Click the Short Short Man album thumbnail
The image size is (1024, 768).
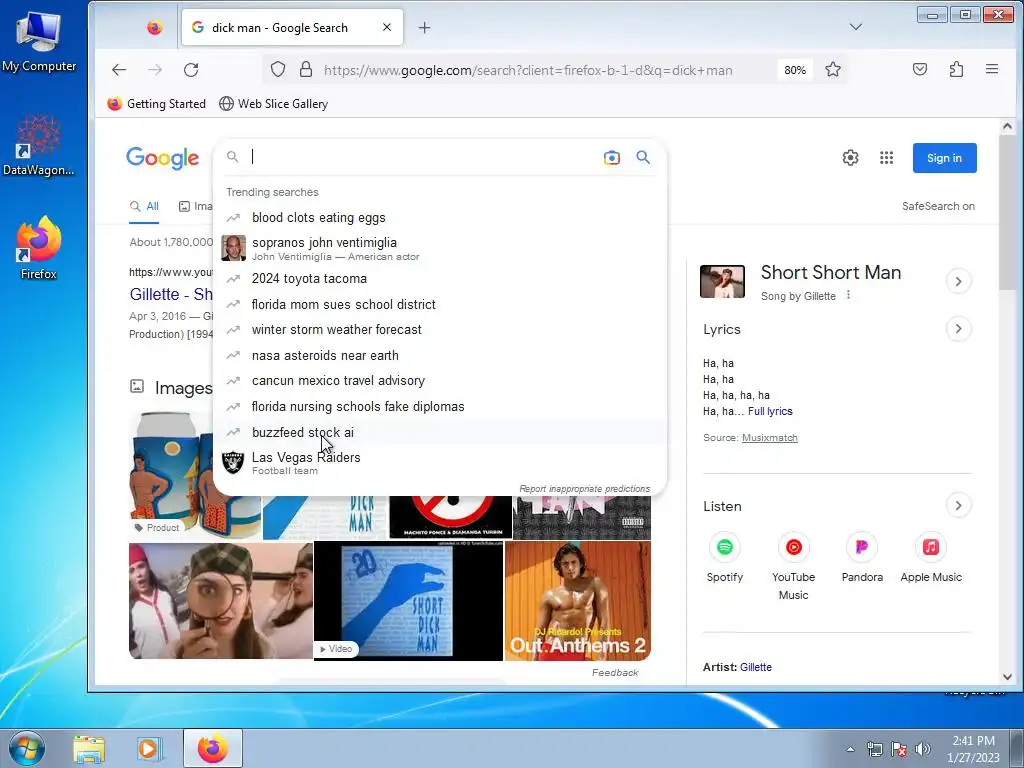point(722,281)
